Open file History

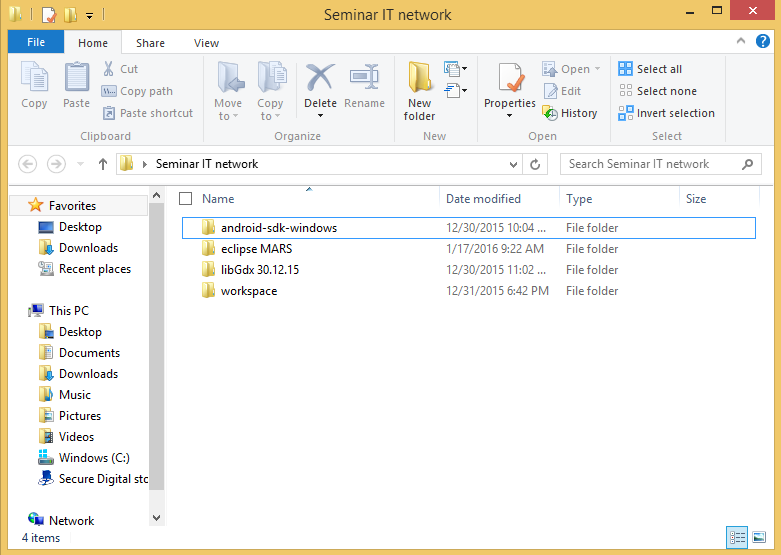point(570,113)
